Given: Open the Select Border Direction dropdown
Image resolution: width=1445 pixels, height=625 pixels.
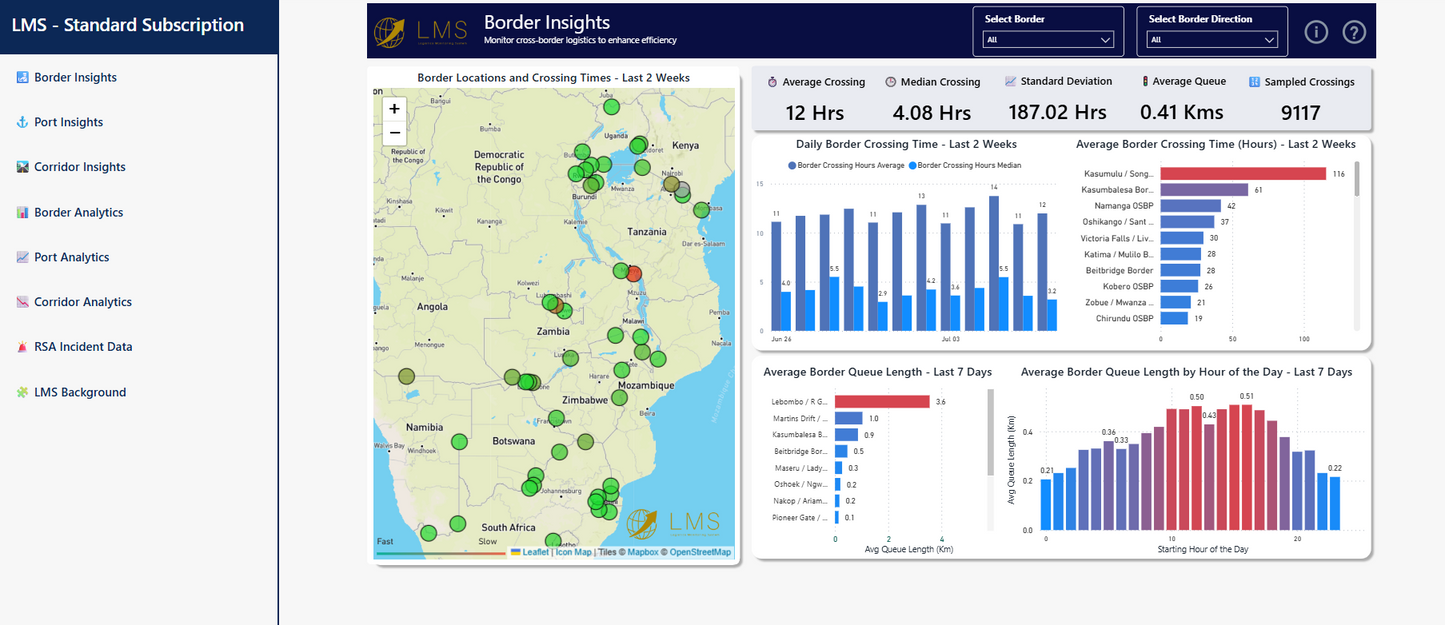Looking at the screenshot, I should pyautogui.click(x=1212, y=40).
